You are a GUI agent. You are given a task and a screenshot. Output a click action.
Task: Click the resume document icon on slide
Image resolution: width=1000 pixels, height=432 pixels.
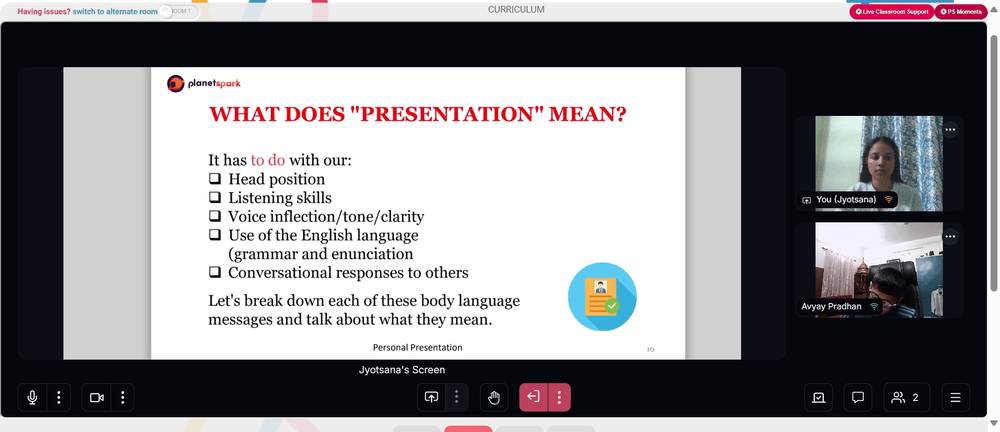[x=602, y=297]
